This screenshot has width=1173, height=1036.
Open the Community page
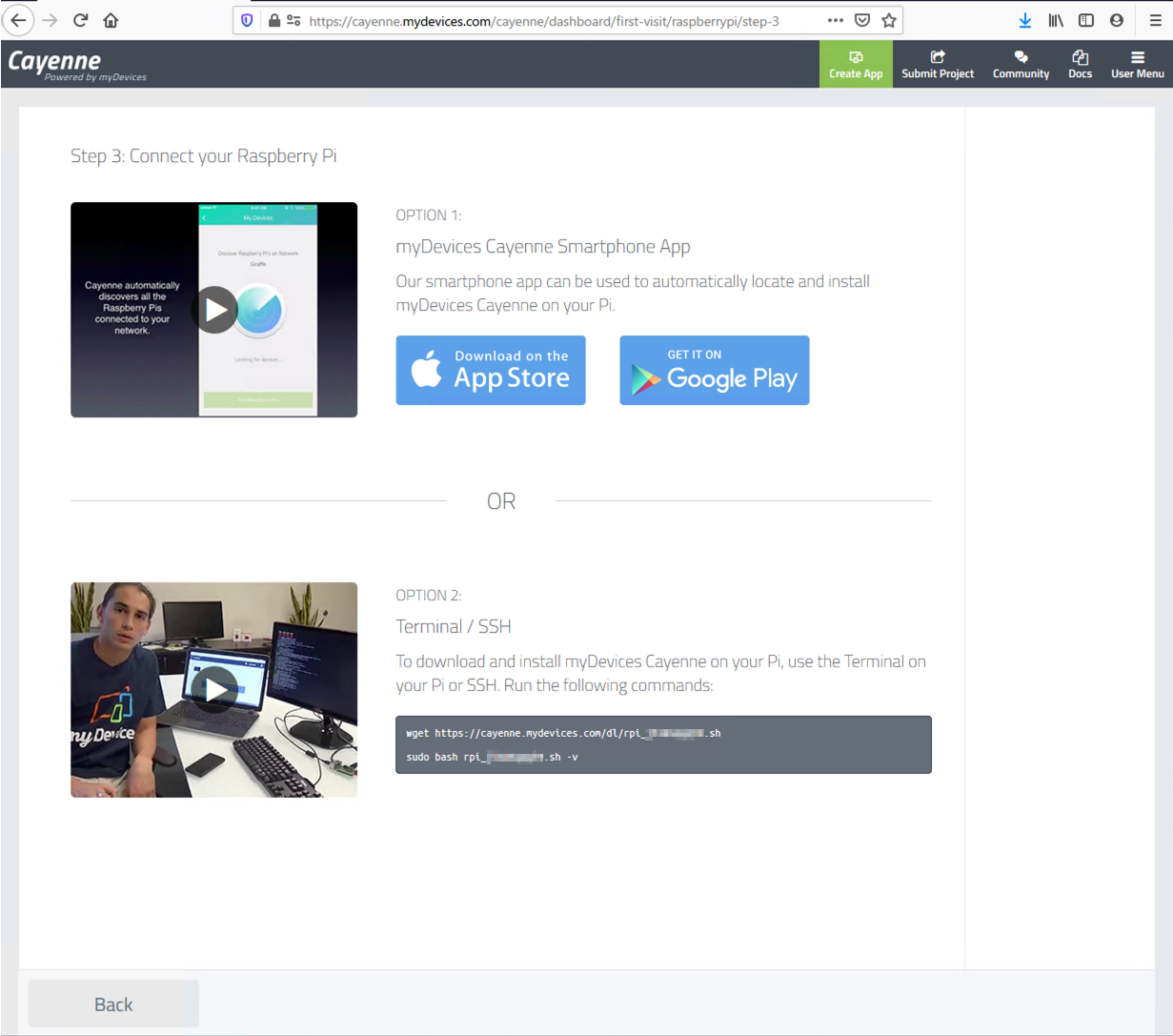click(1021, 64)
